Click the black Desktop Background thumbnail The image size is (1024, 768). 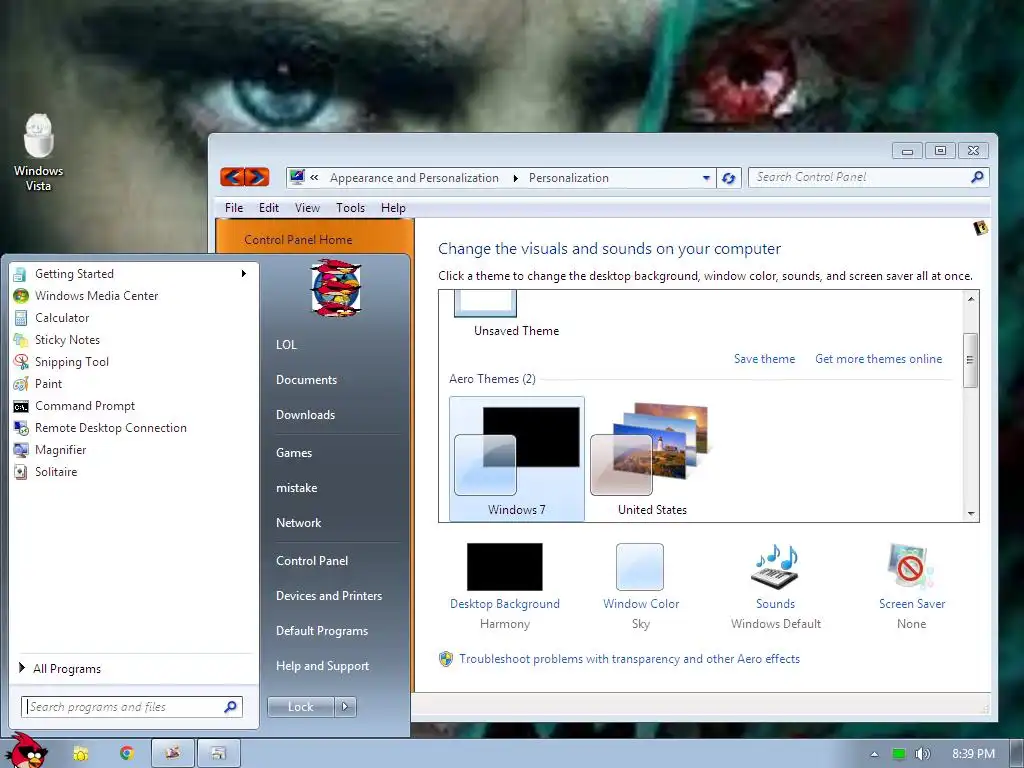504,567
